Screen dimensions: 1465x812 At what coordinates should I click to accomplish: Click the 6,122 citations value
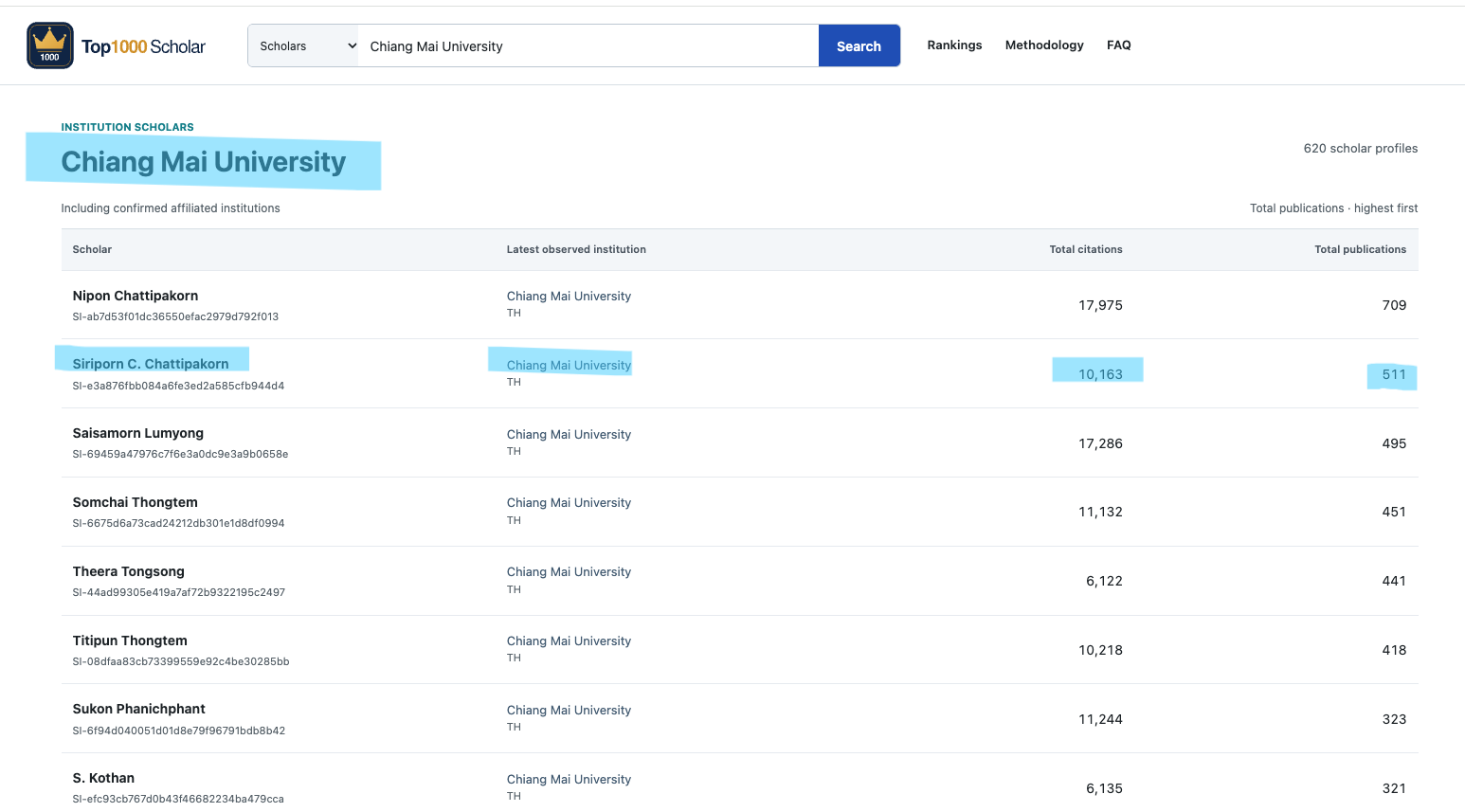[x=1104, y=581]
